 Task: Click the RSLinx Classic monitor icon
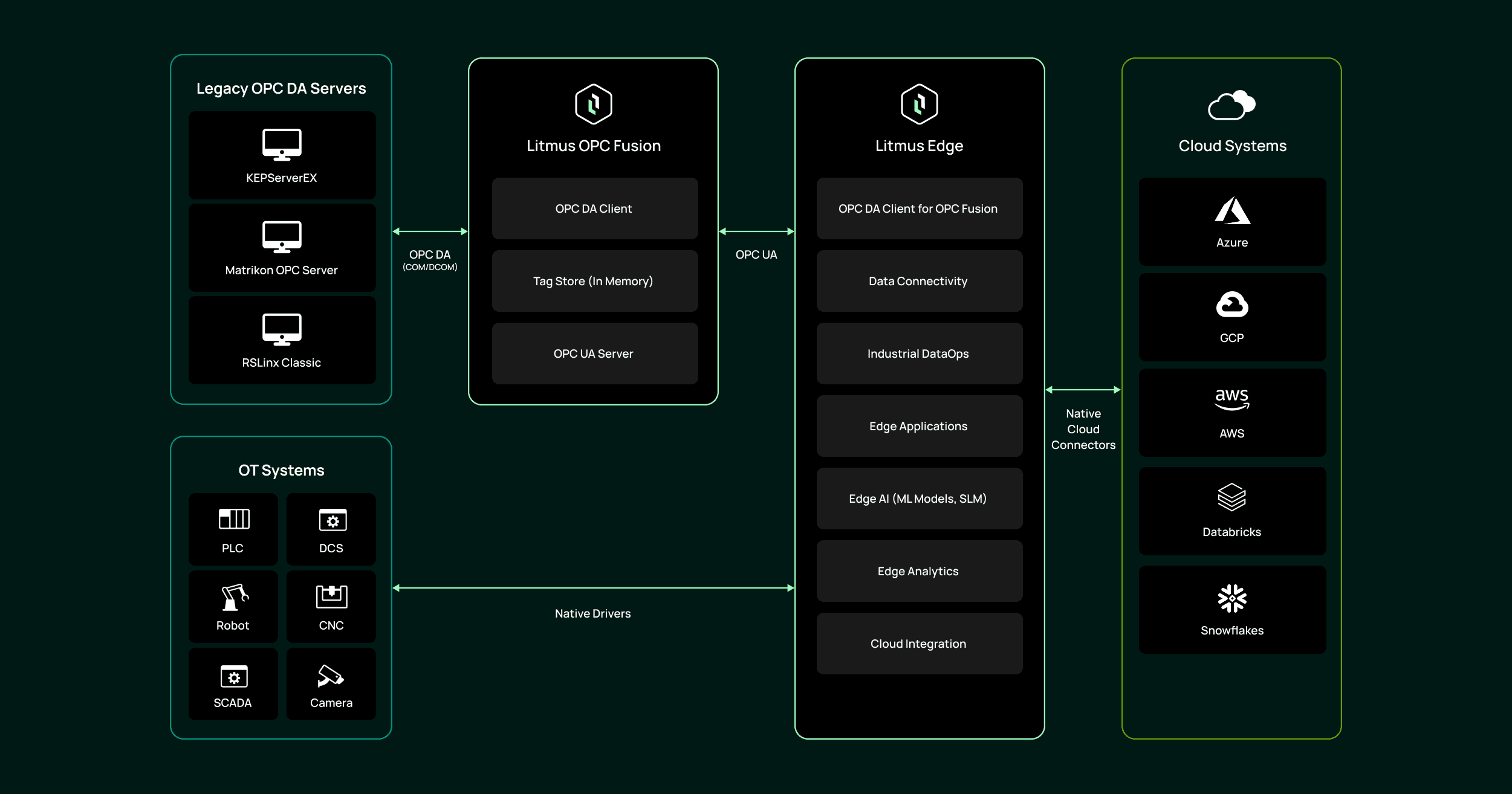coord(282,330)
